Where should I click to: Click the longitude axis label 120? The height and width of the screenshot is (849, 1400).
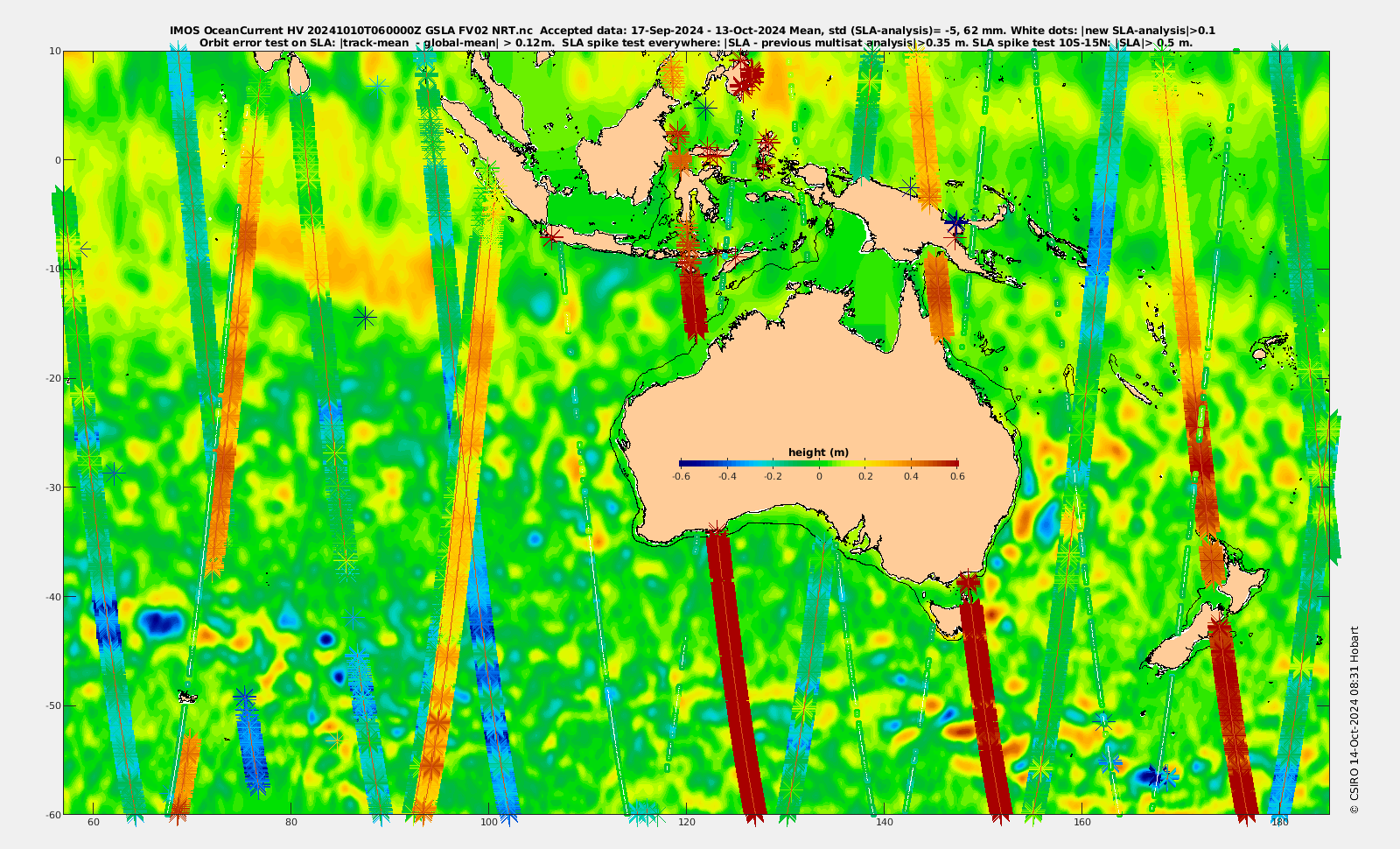coord(687,822)
